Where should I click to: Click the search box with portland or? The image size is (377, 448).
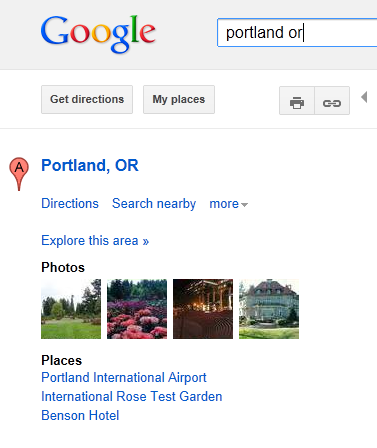297,33
